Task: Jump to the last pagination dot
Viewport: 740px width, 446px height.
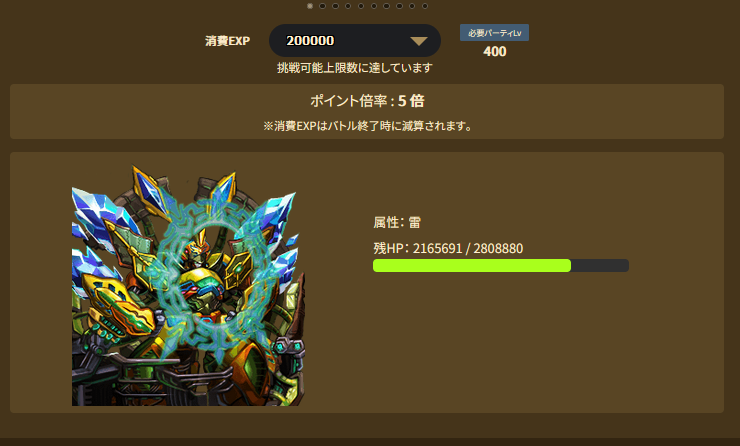Action: (x=425, y=6)
